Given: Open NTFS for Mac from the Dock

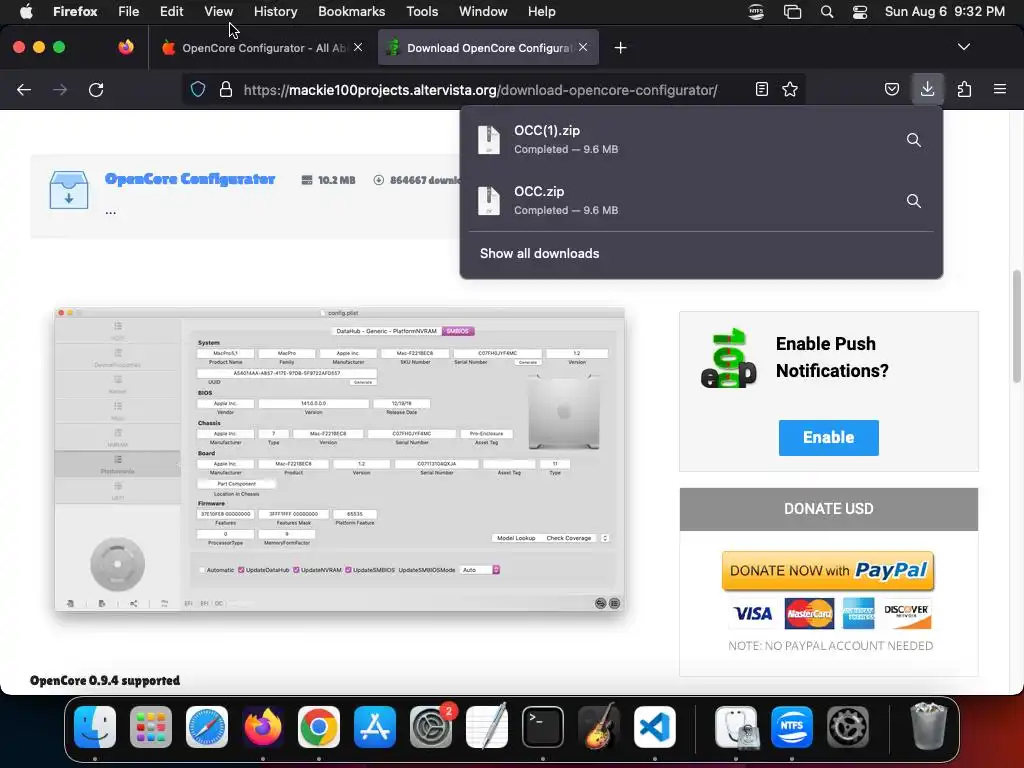Looking at the screenshot, I should [792, 727].
